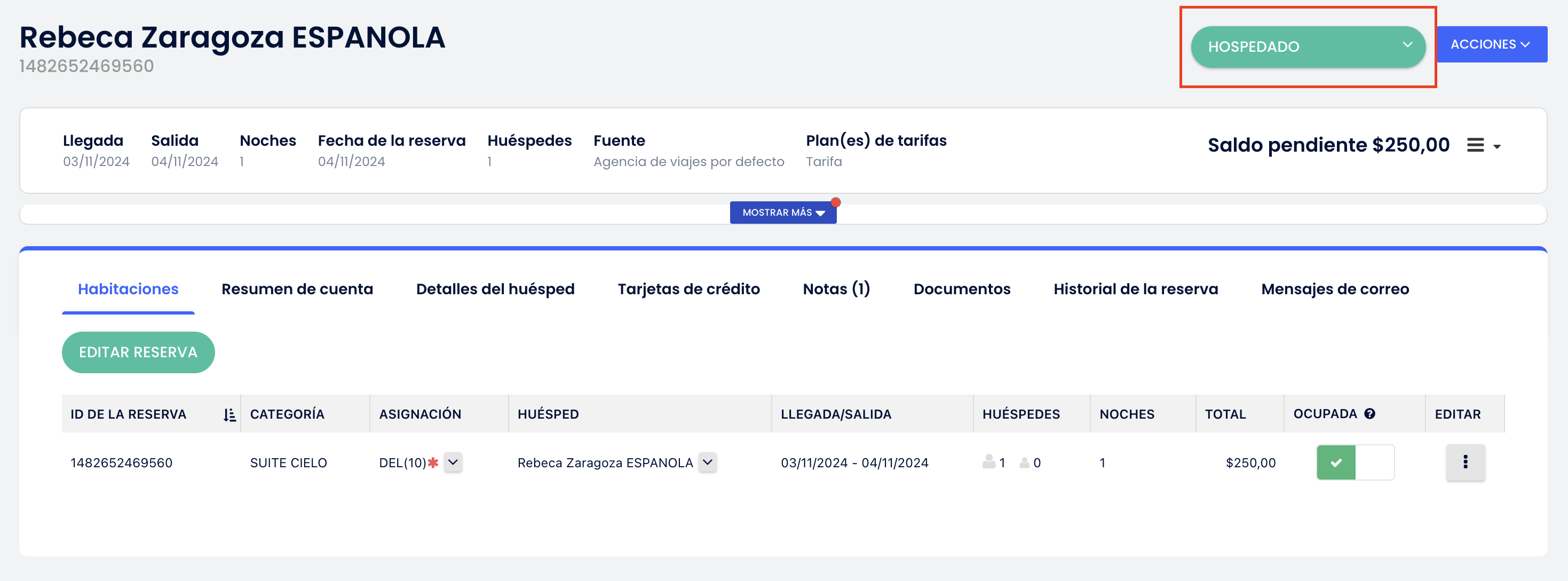The height and width of the screenshot is (581, 1568).
Task: Expand details with MOSTRAR MÁS
Action: tap(783, 213)
